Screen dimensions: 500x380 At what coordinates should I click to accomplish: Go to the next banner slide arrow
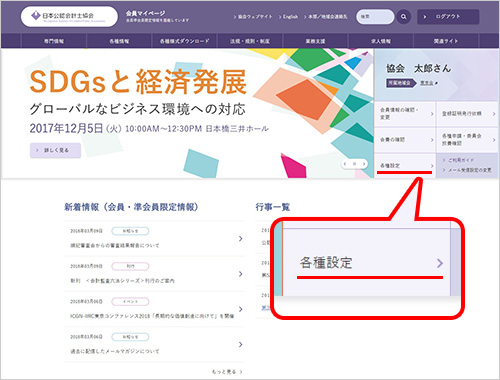pyautogui.click(x=364, y=164)
